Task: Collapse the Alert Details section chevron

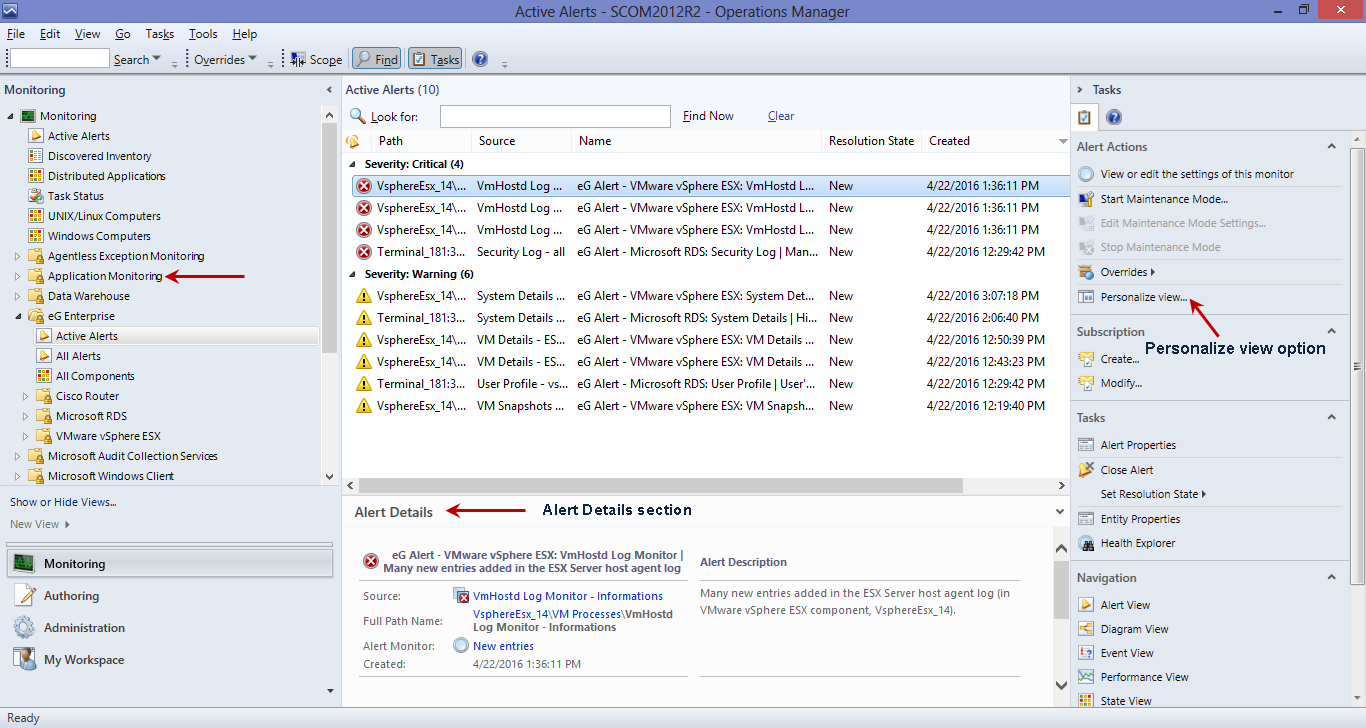Action: coord(1060,512)
